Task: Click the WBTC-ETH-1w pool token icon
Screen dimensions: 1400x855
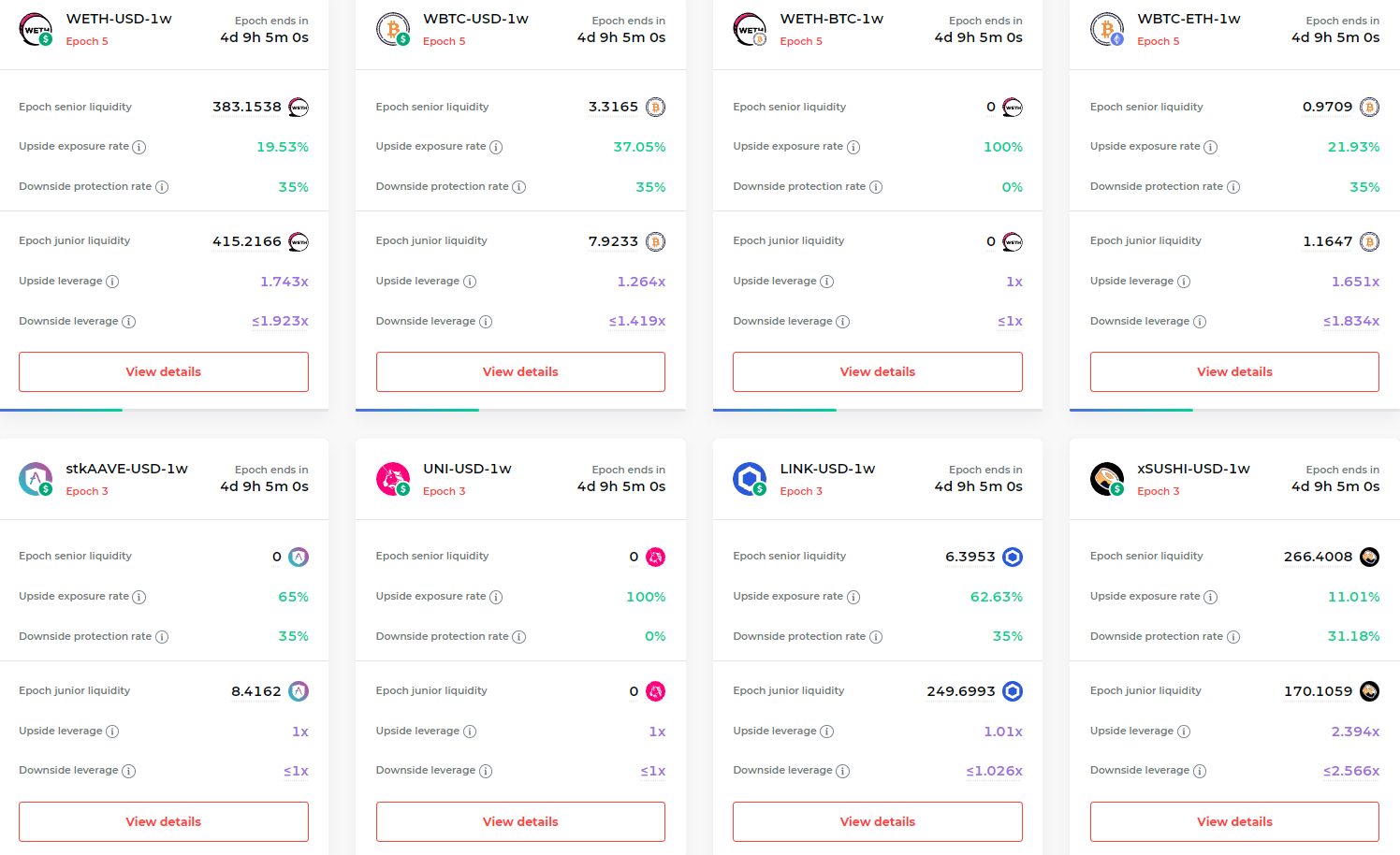Action: [1107, 30]
